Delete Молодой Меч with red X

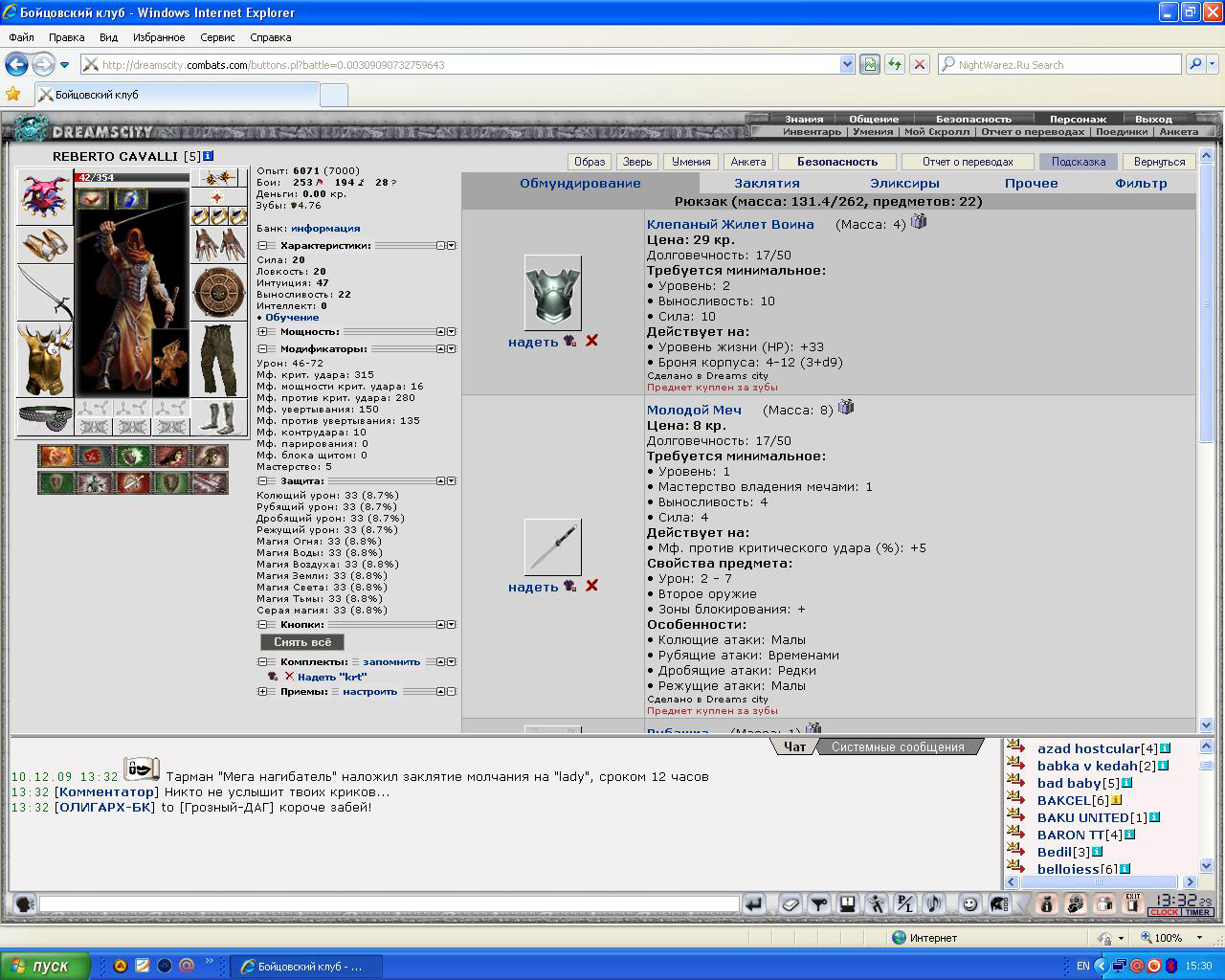pos(591,586)
